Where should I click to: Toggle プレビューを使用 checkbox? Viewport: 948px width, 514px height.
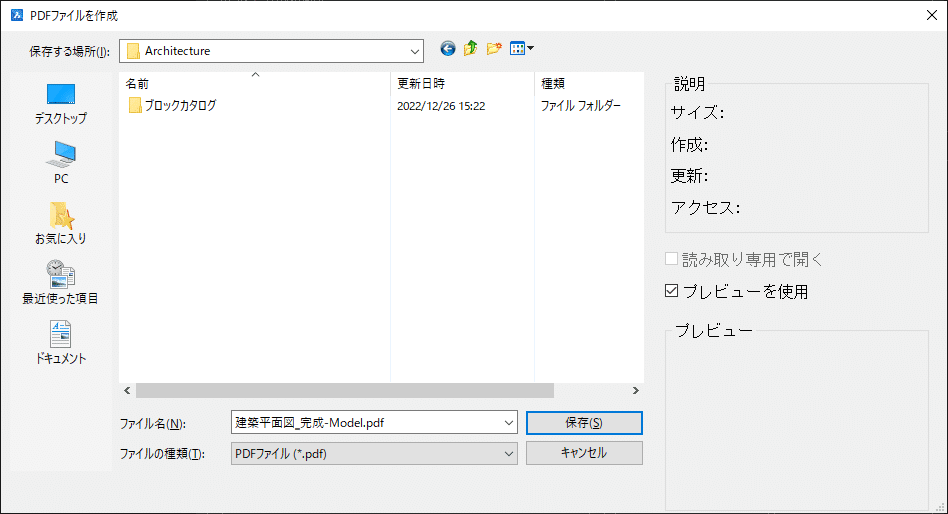point(671,291)
